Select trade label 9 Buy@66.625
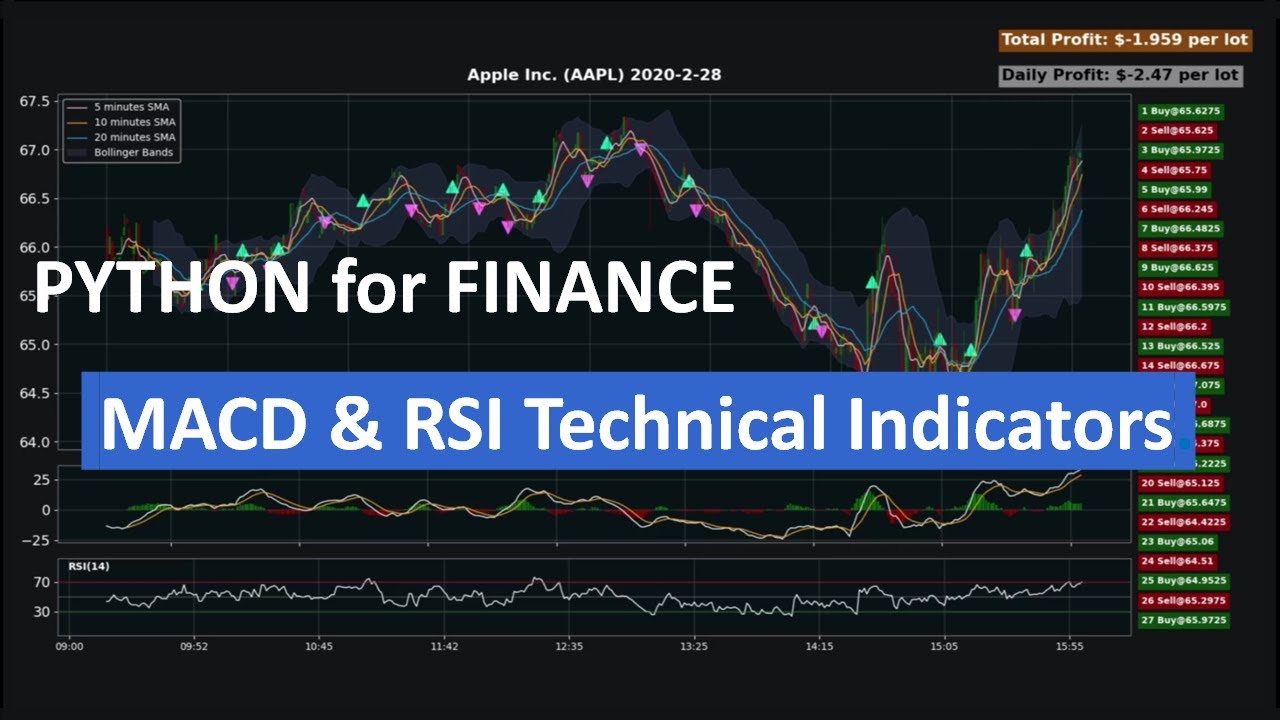Screen dimensions: 1280x720 (1178, 268)
